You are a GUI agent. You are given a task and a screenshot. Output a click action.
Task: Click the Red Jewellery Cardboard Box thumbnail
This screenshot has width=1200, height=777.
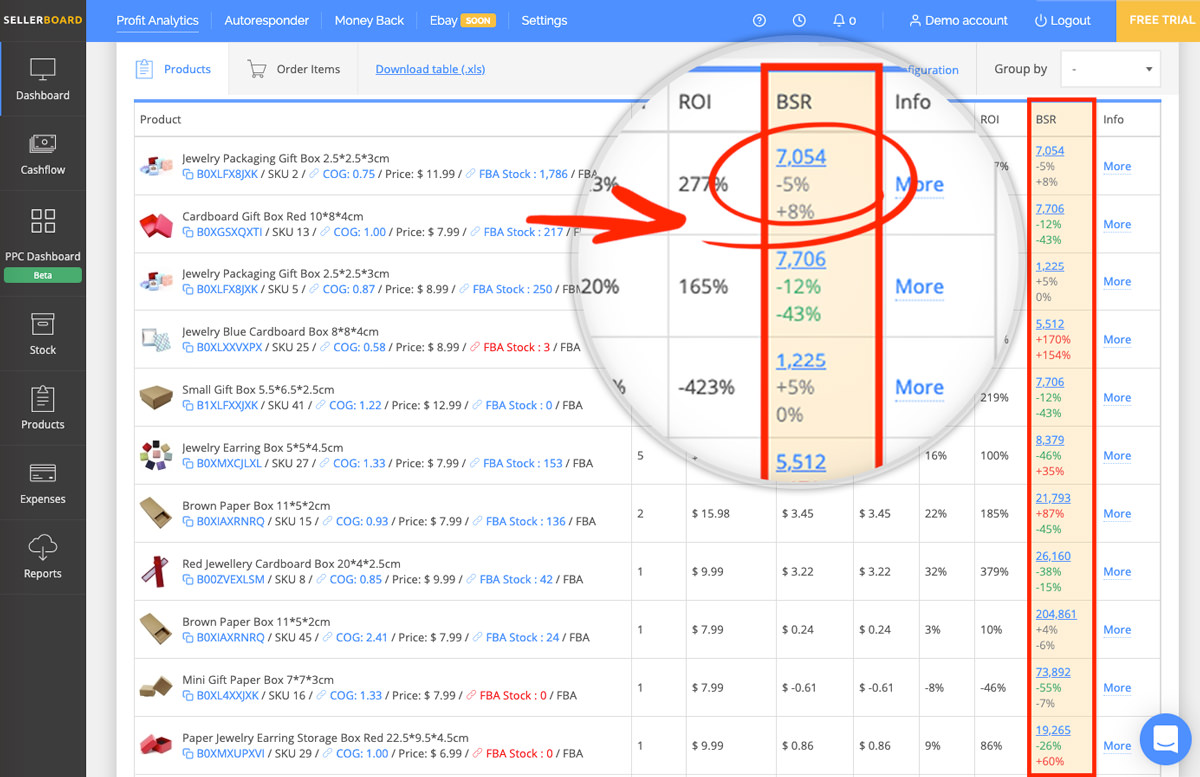pyautogui.click(x=156, y=571)
